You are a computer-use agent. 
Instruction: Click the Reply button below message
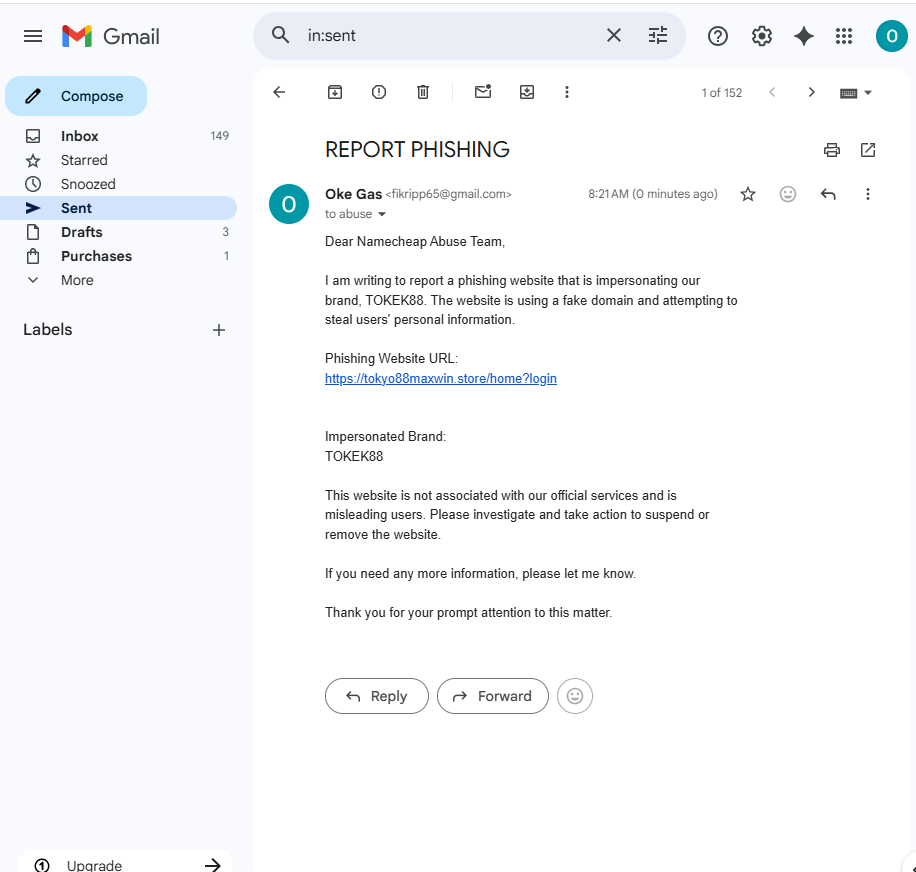377,696
